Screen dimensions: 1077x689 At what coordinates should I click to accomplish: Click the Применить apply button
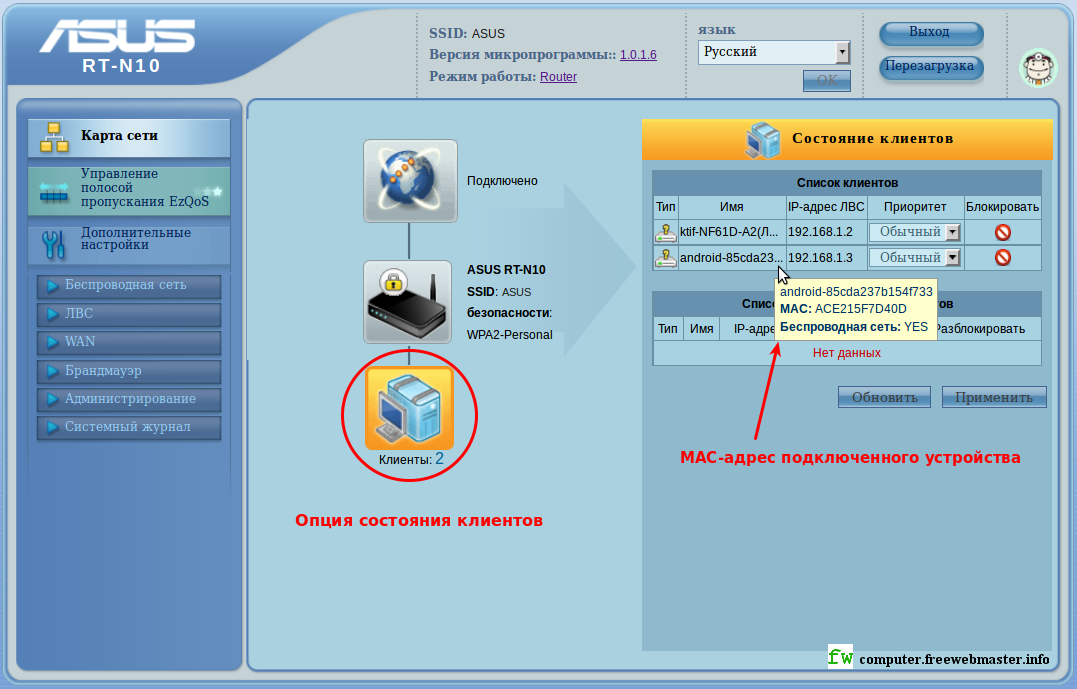coord(994,397)
